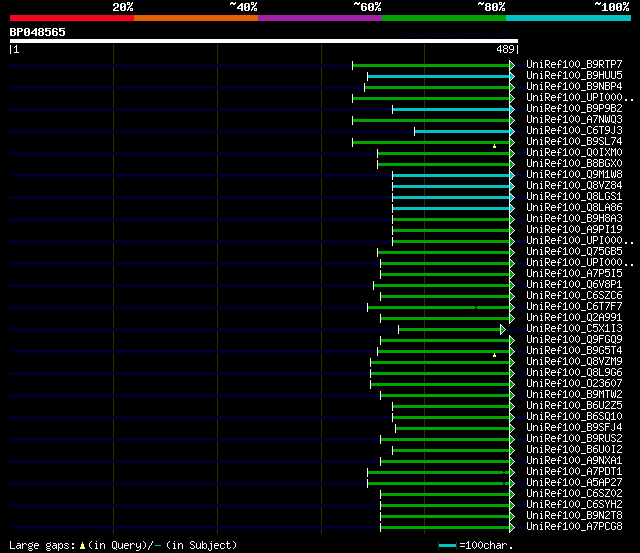640x553 pixels.
Task: Click the cyan alignment bar of UniRef100_Q8LA86
Action: pos(451,209)
